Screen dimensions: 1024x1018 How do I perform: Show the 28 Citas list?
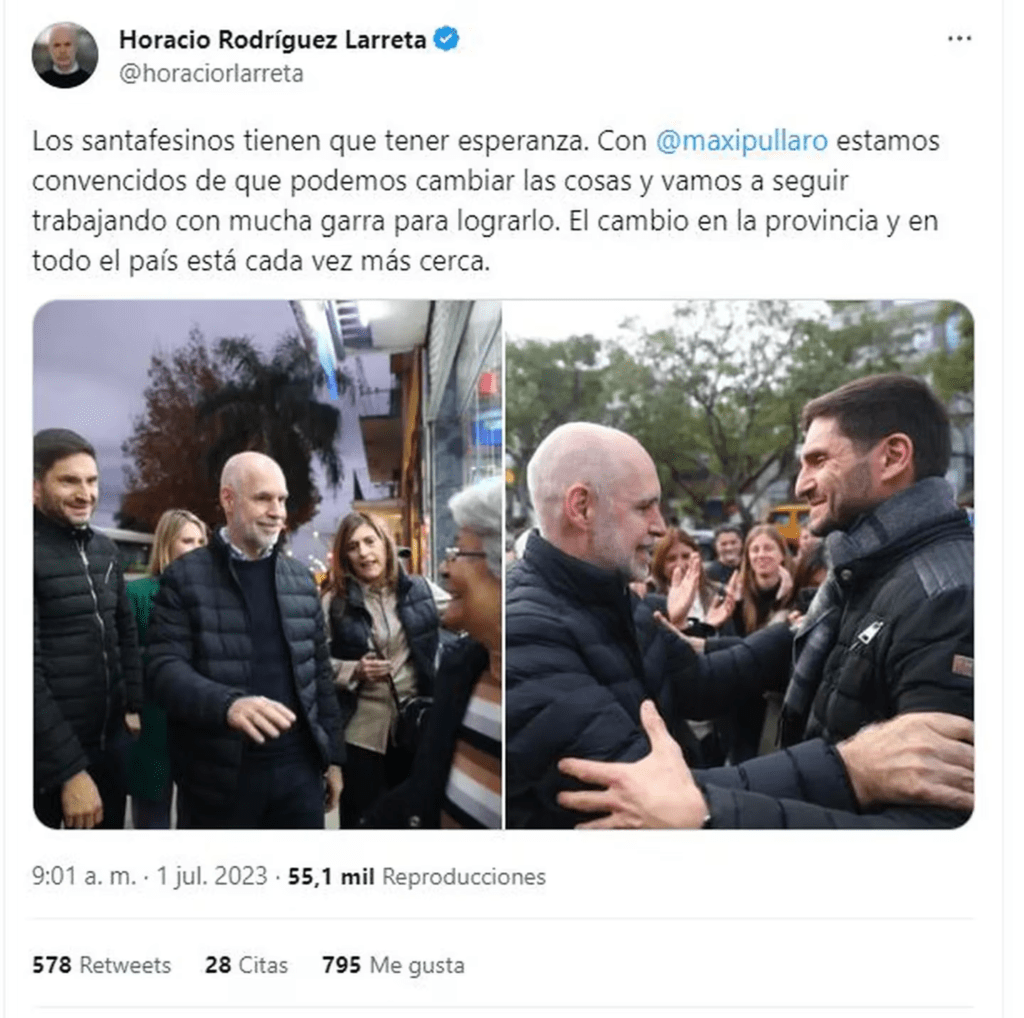[x=246, y=965]
